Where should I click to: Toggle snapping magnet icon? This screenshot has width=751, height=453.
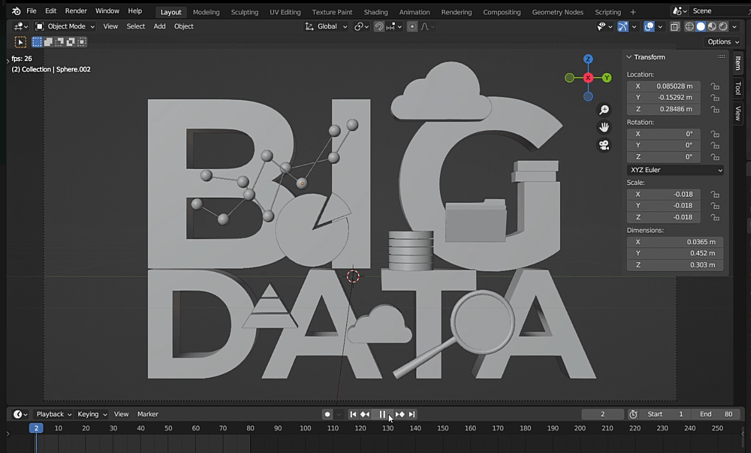[379, 26]
